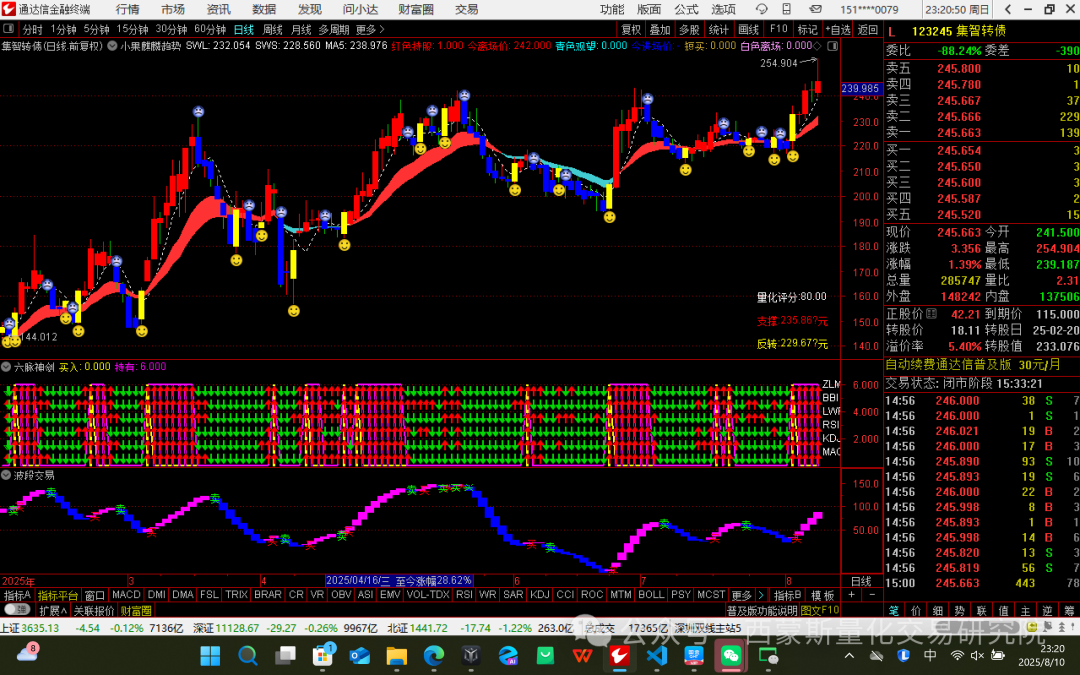Open main chart indicator dropdown arrow
This screenshot has height=675, width=1080.
(x=112, y=46)
